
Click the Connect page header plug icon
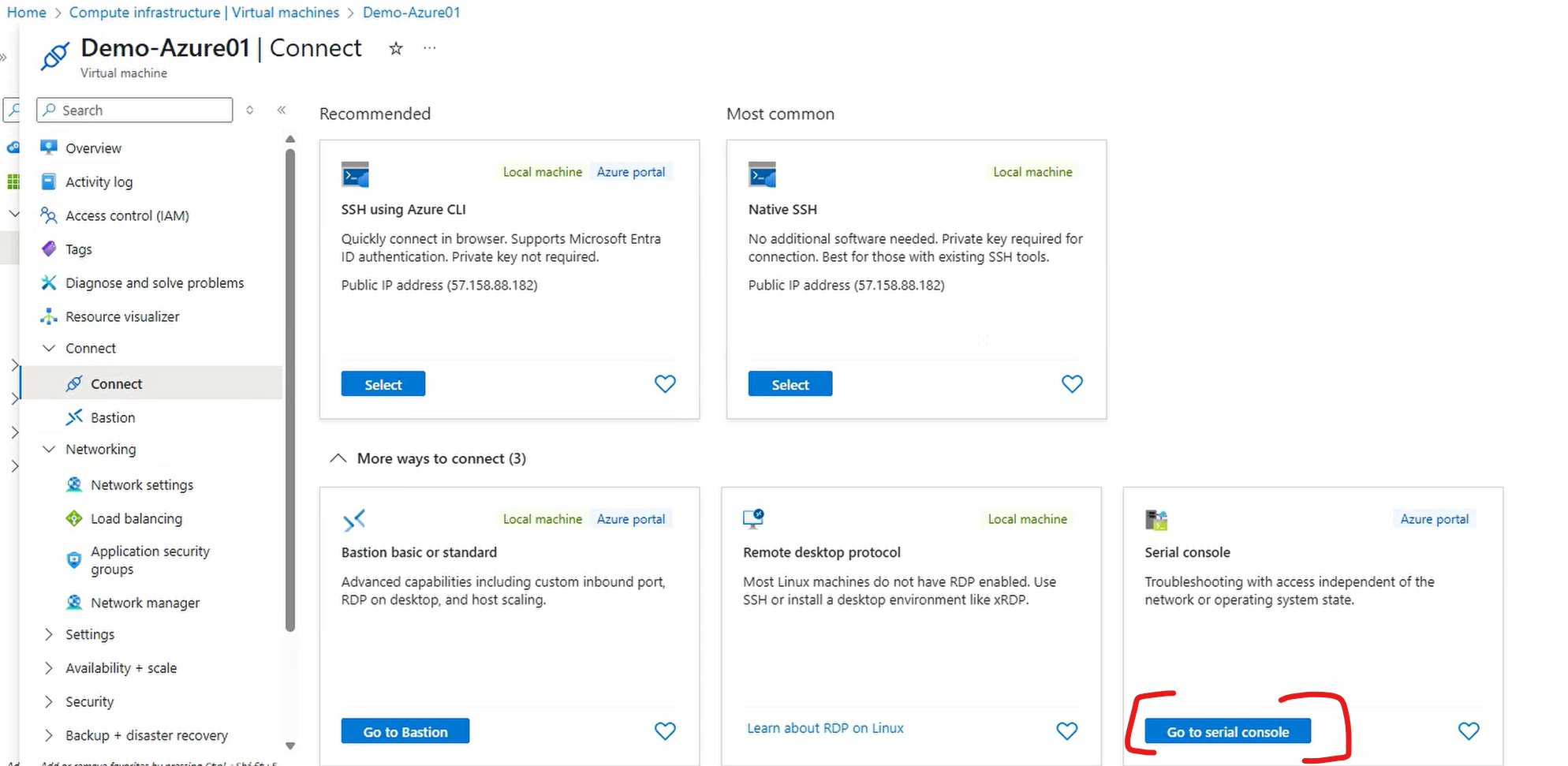[55, 57]
